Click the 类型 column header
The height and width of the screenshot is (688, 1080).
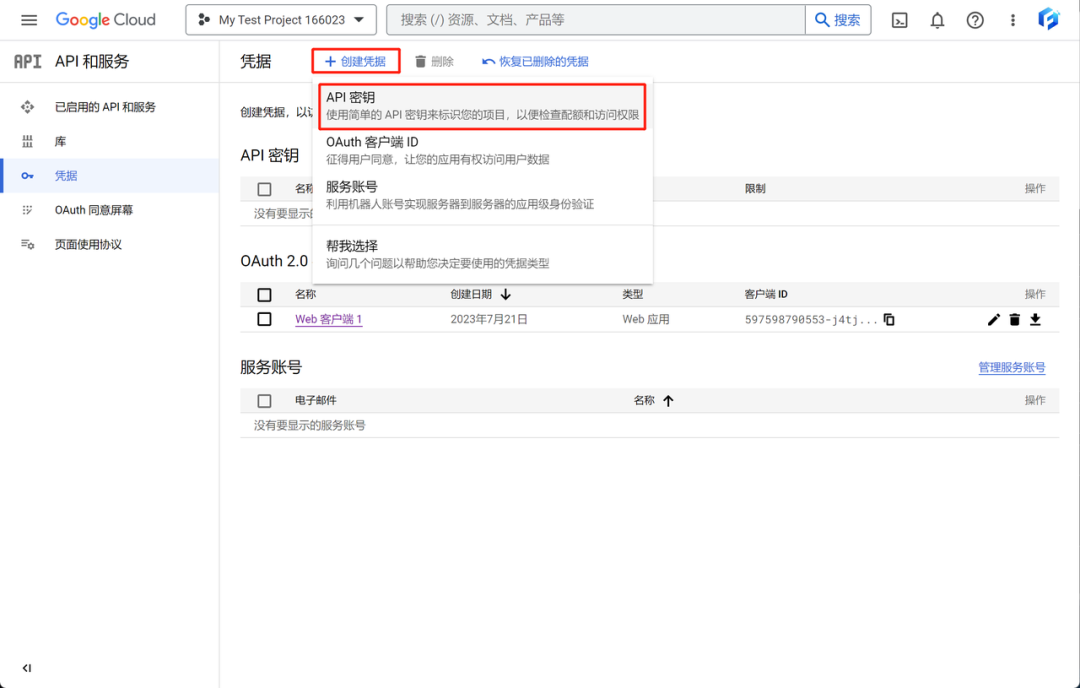(633, 294)
